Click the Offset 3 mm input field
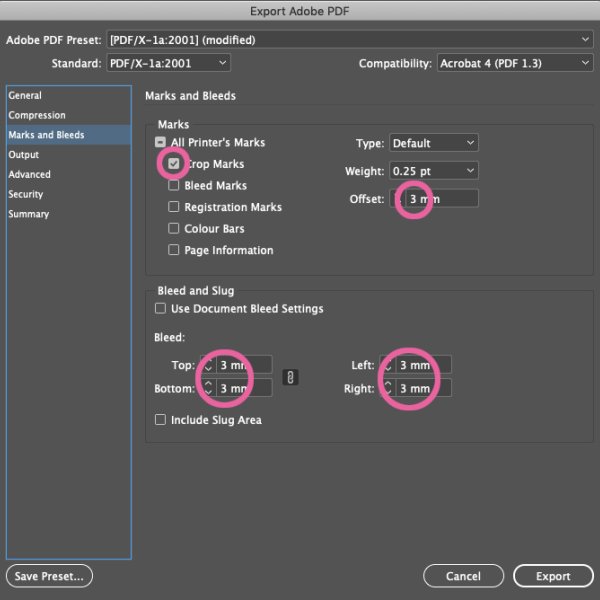 (x=442, y=199)
